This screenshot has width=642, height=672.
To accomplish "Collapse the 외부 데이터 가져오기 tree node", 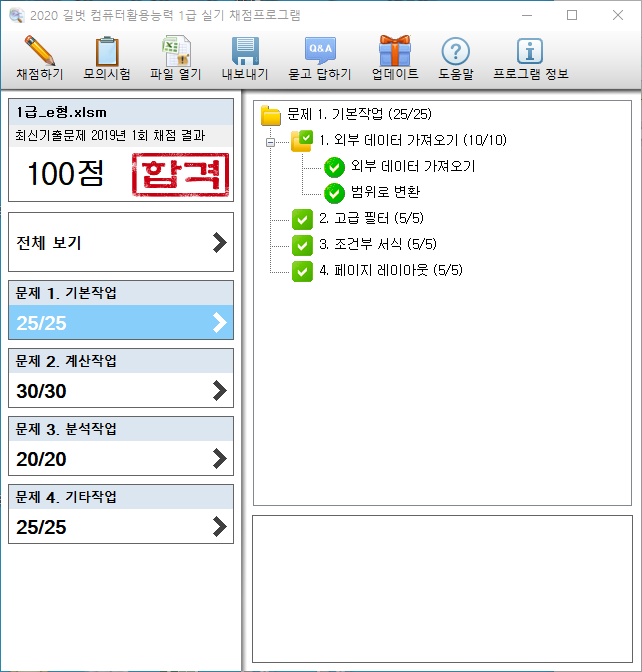I will tap(270, 141).
